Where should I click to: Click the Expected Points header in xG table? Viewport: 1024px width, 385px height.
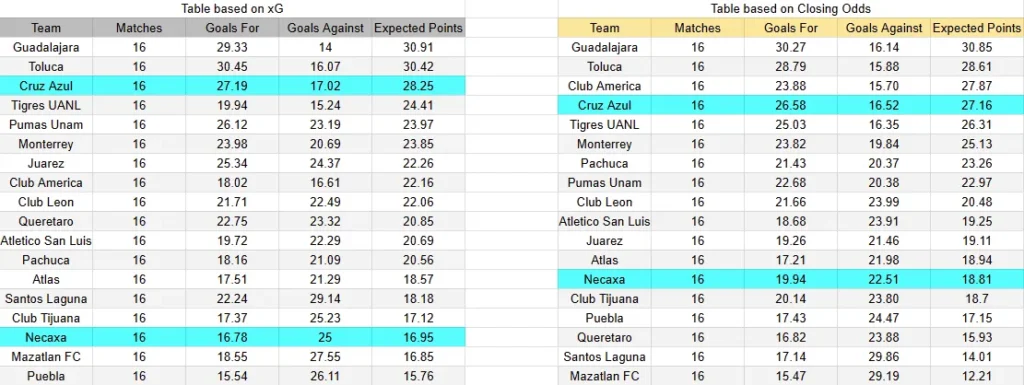[x=419, y=28]
